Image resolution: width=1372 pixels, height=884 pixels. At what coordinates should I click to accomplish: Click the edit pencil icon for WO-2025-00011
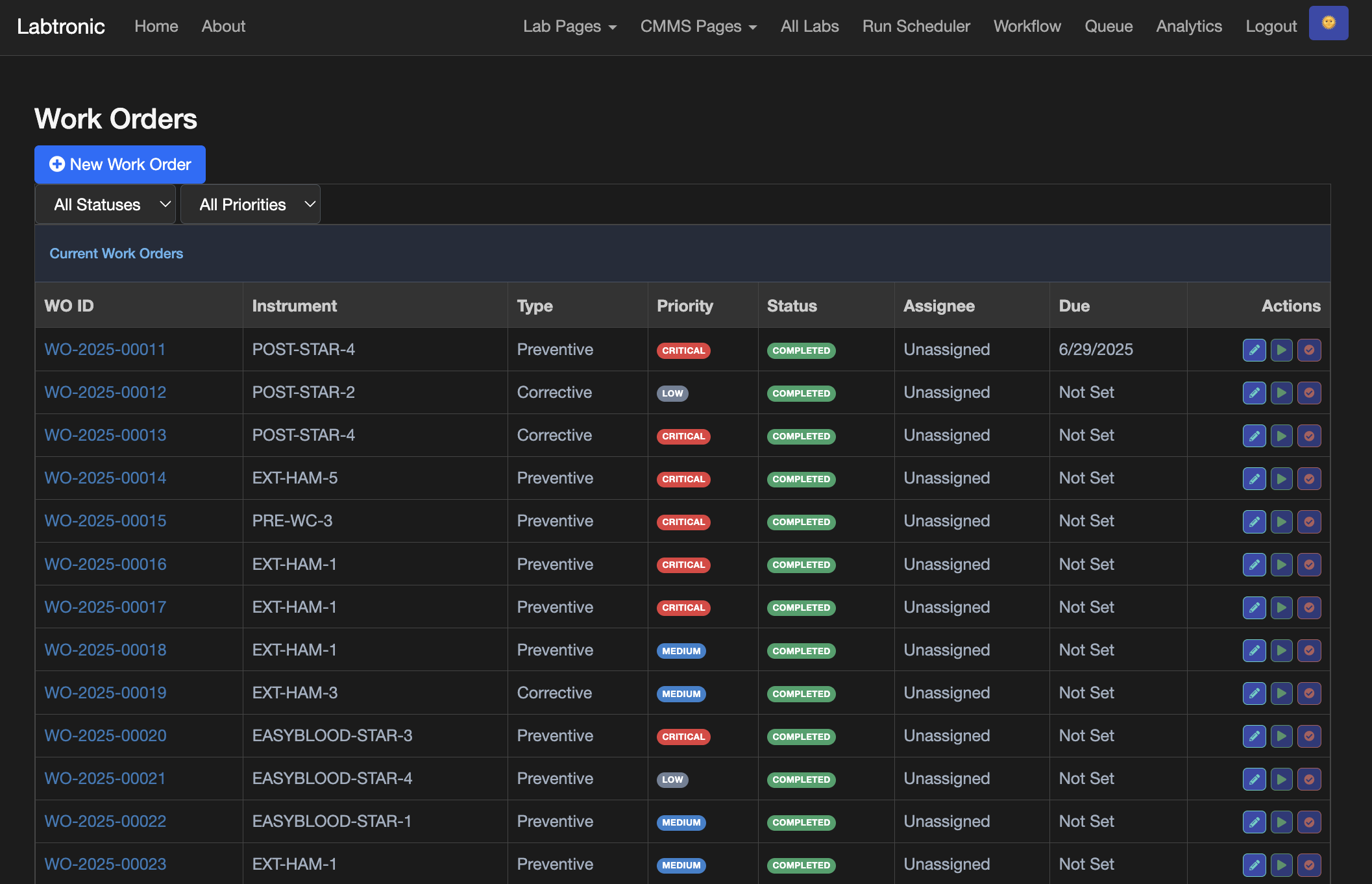(1254, 350)
